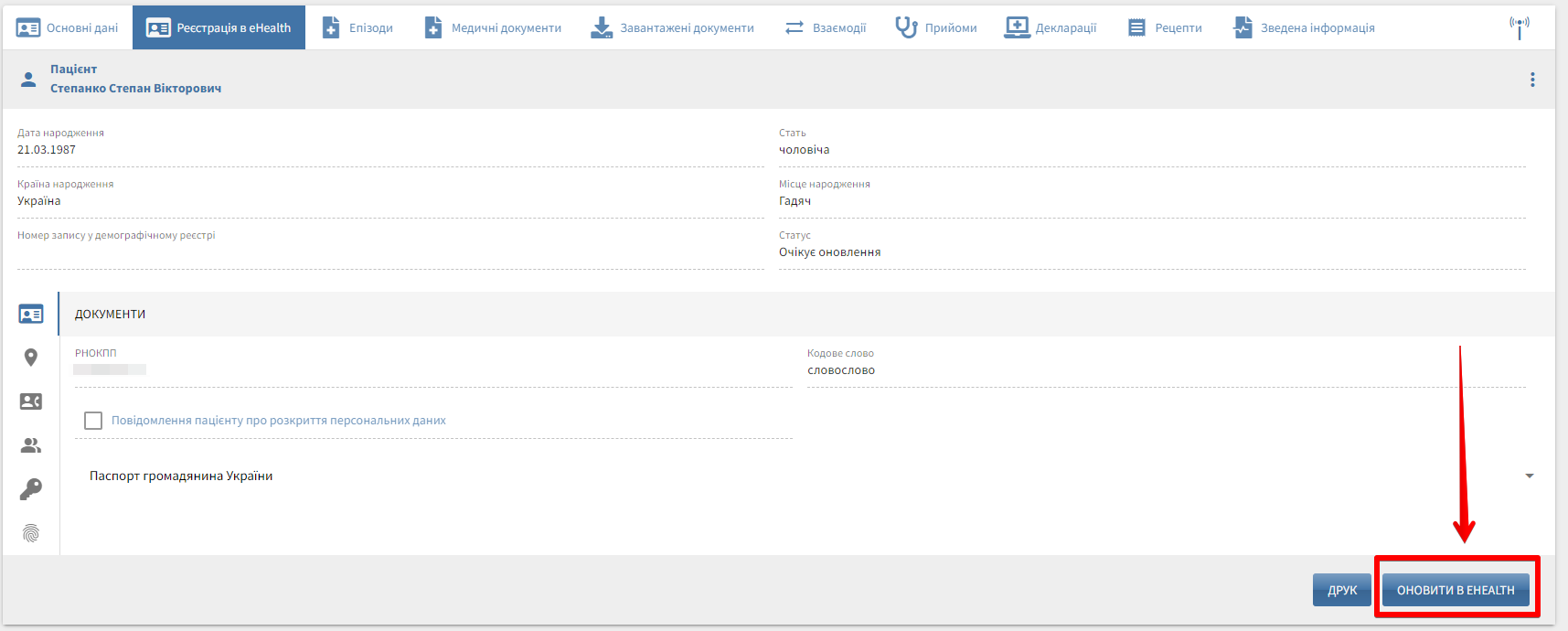
Task: Select the fingerprint icon in the sidebar
Action: 31,533
